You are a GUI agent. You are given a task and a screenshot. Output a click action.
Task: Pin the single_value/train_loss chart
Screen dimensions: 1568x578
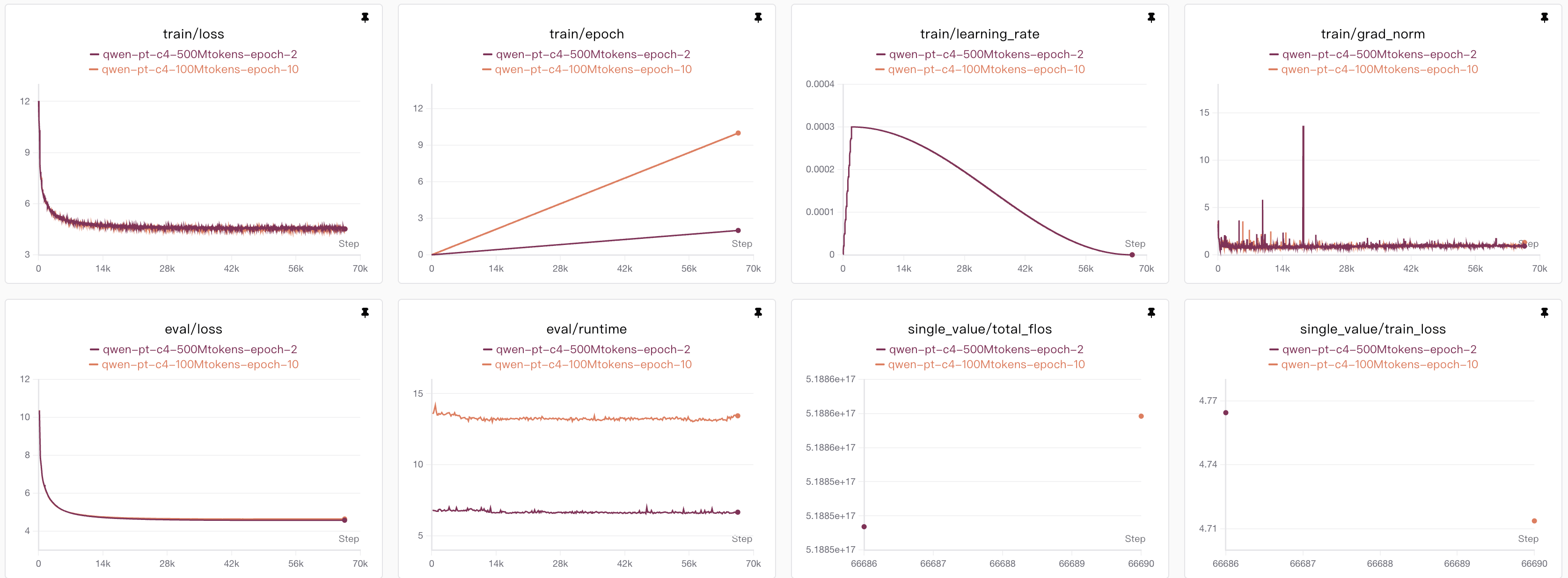click(1544, 312)
